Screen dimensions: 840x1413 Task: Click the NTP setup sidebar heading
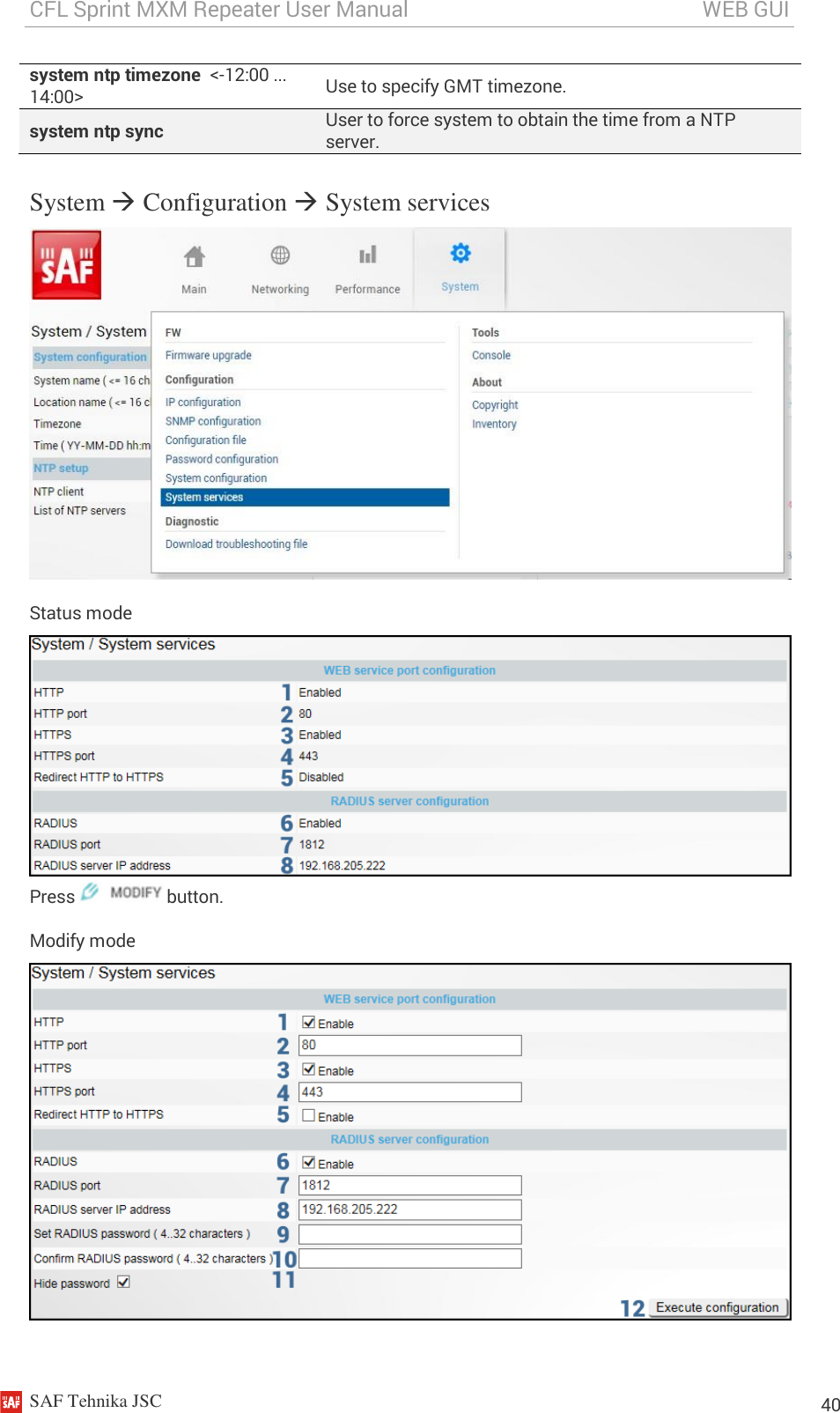[61, 469]
